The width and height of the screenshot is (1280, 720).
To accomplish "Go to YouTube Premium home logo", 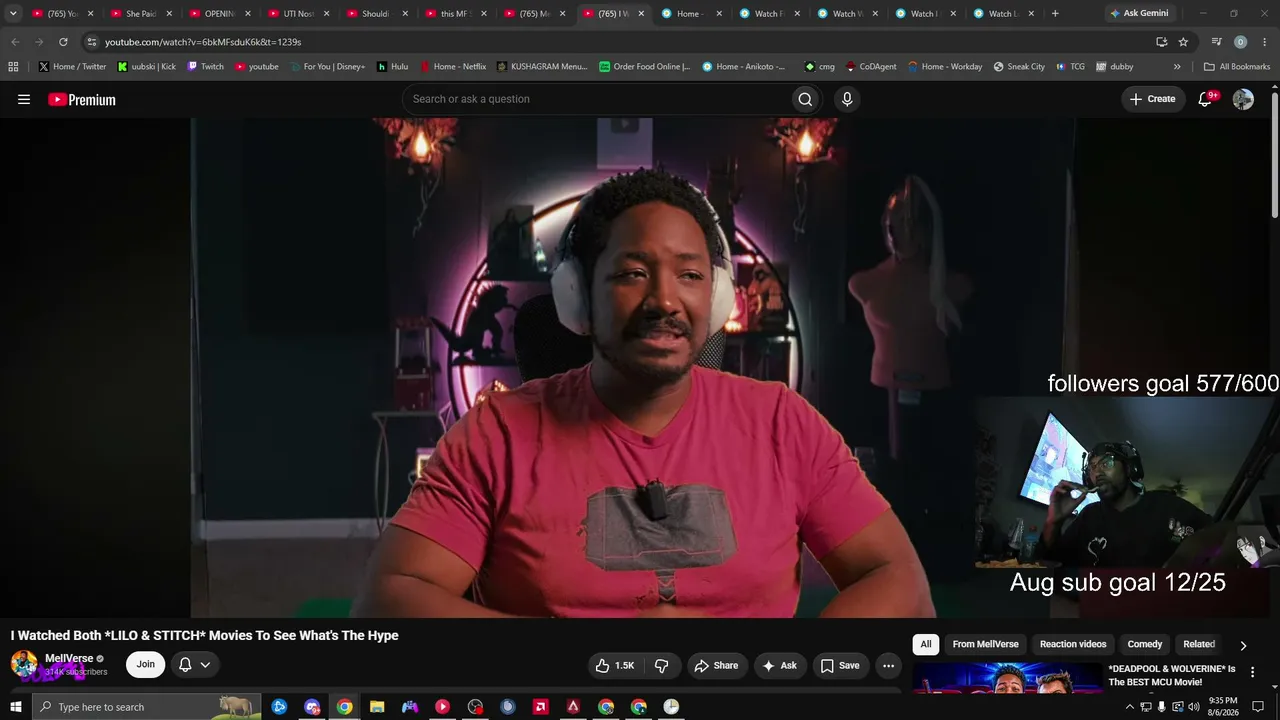I will point(82,99).
